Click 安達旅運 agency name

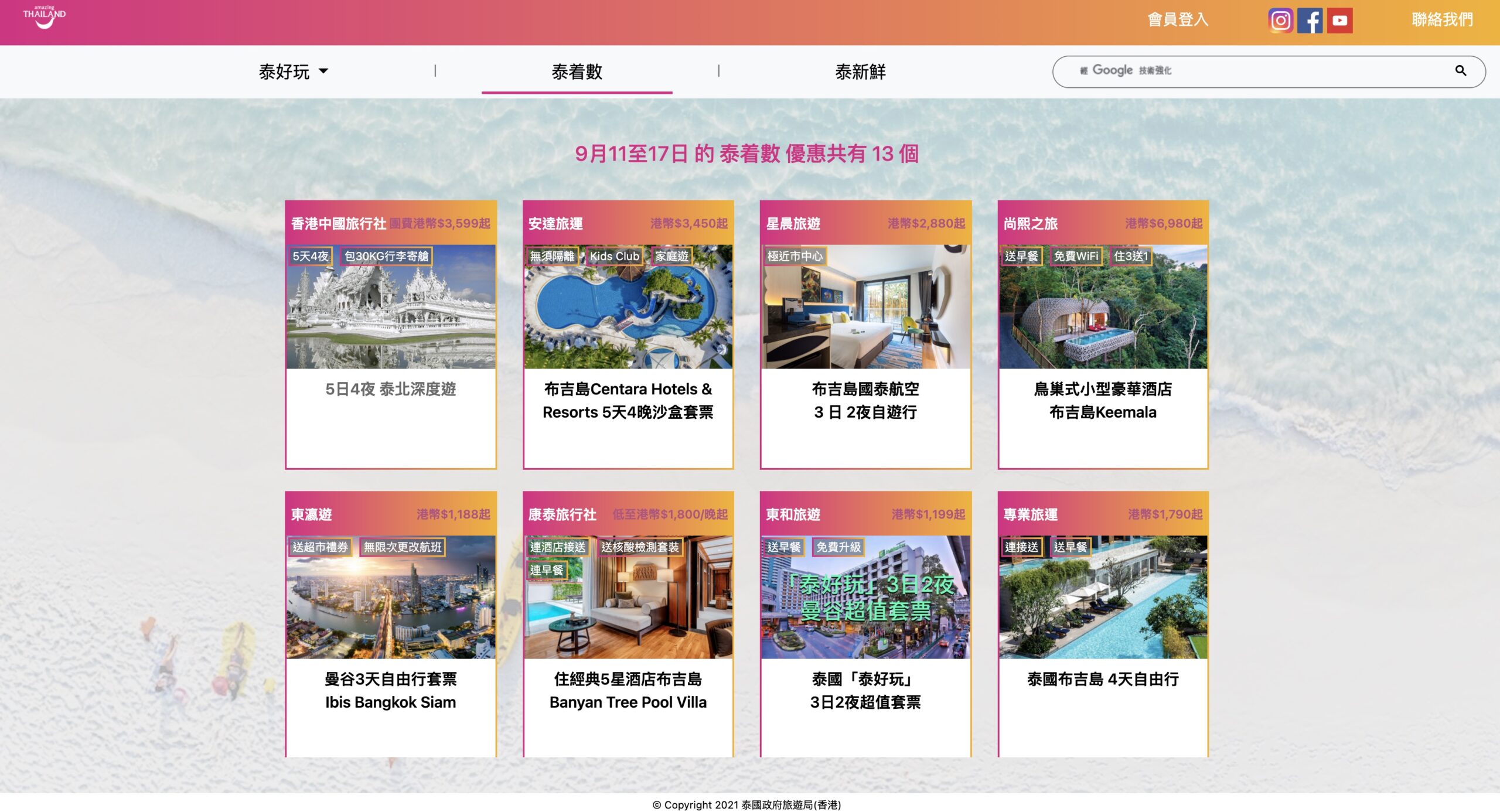[555, 224]
